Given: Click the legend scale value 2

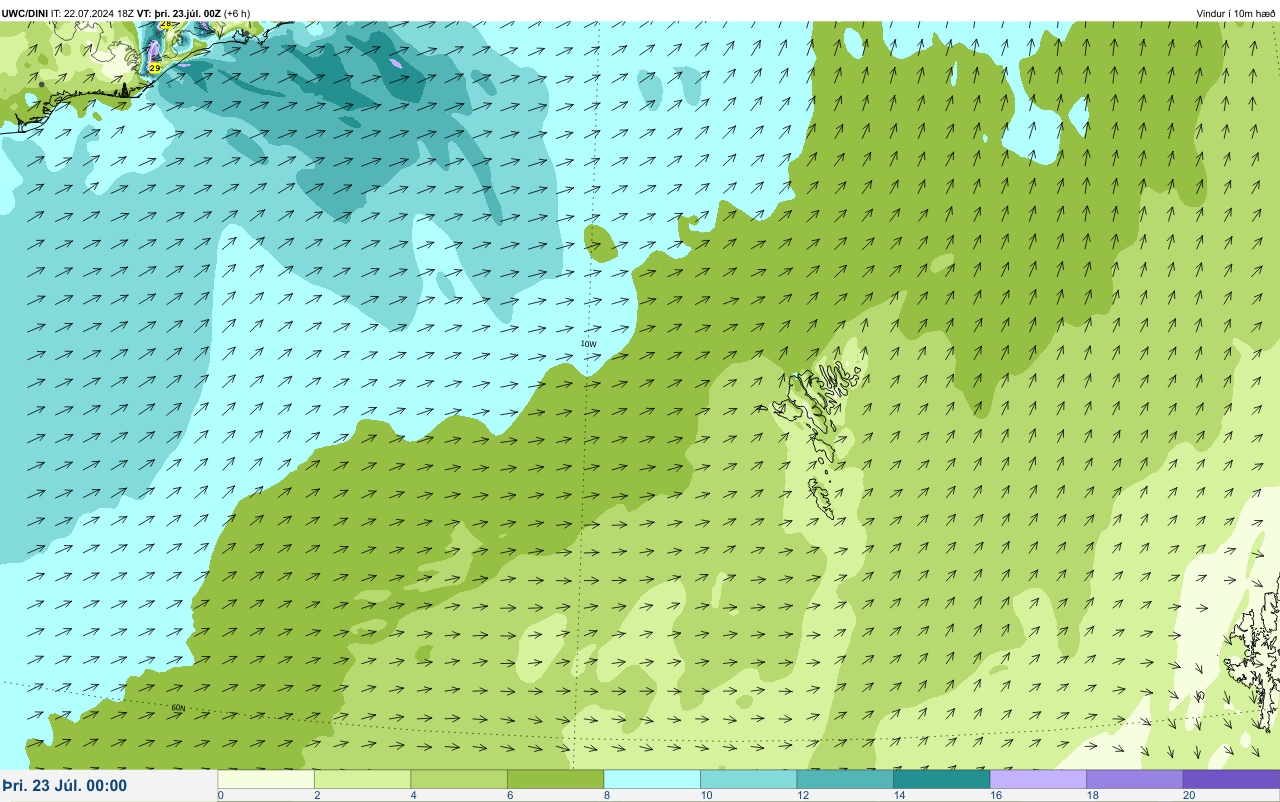Looking at the screenshot, I should [x=315, y=796].
